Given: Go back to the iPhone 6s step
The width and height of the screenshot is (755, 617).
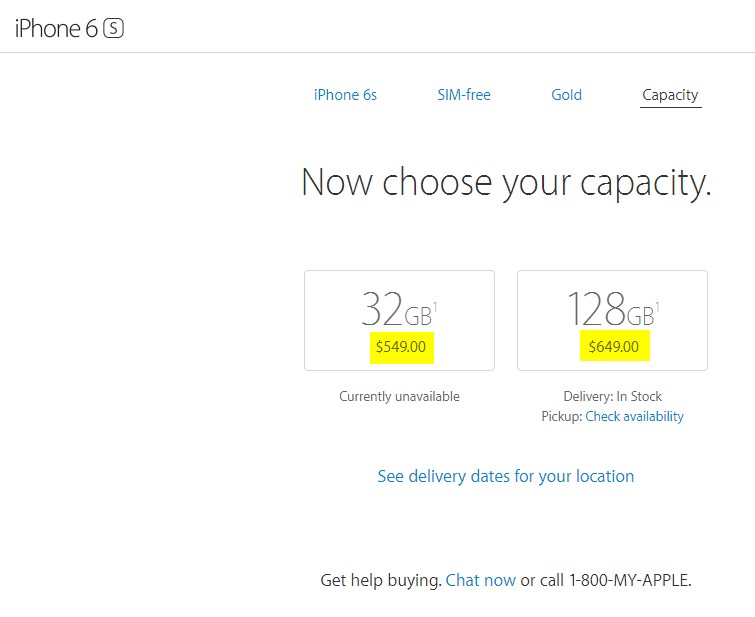Looking at the screenshot, I should coord(345,95).
